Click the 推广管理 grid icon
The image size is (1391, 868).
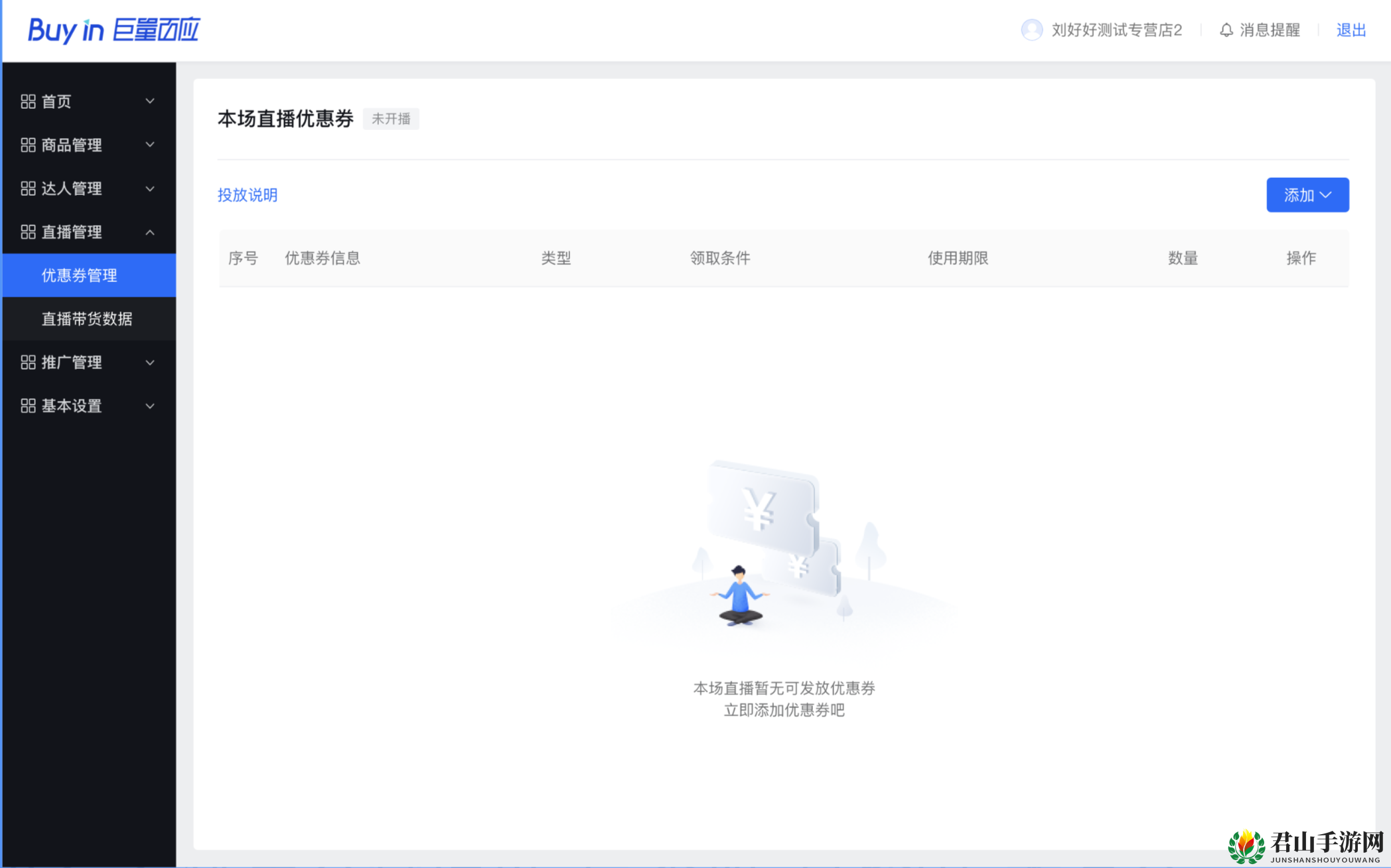point(28,362)
